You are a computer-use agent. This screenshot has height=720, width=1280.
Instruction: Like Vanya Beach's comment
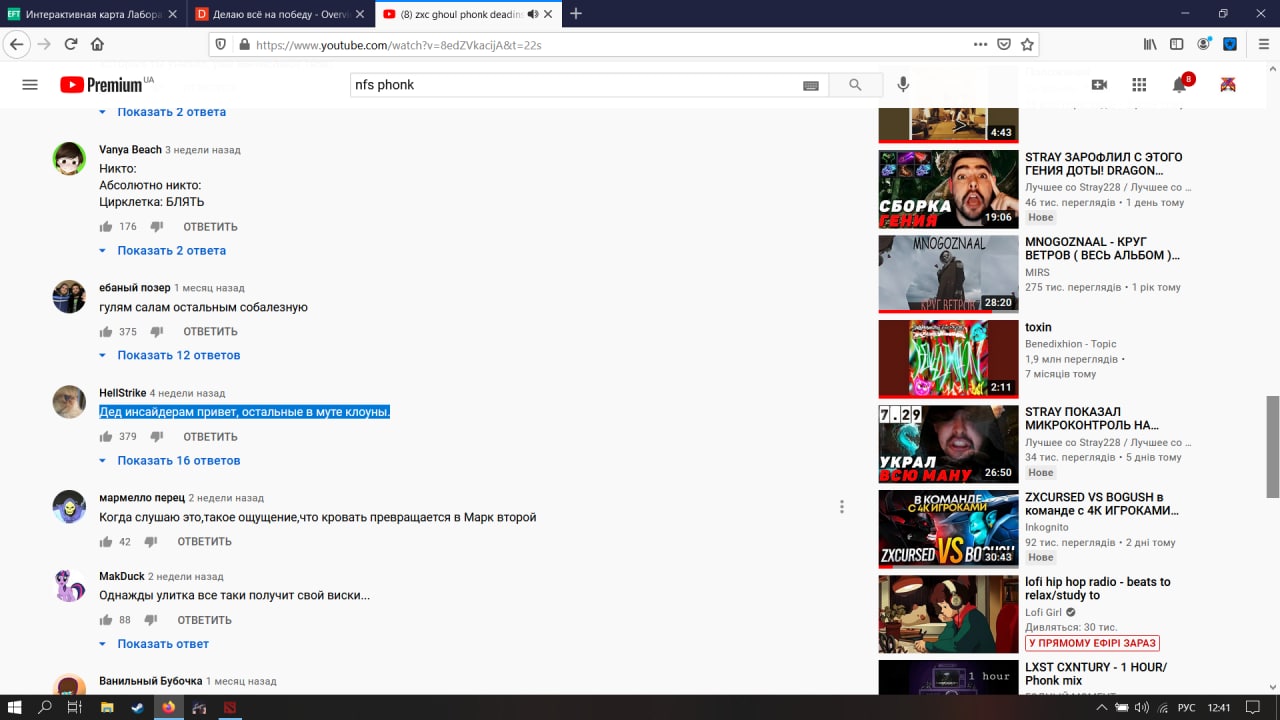(x=105, y=226)
